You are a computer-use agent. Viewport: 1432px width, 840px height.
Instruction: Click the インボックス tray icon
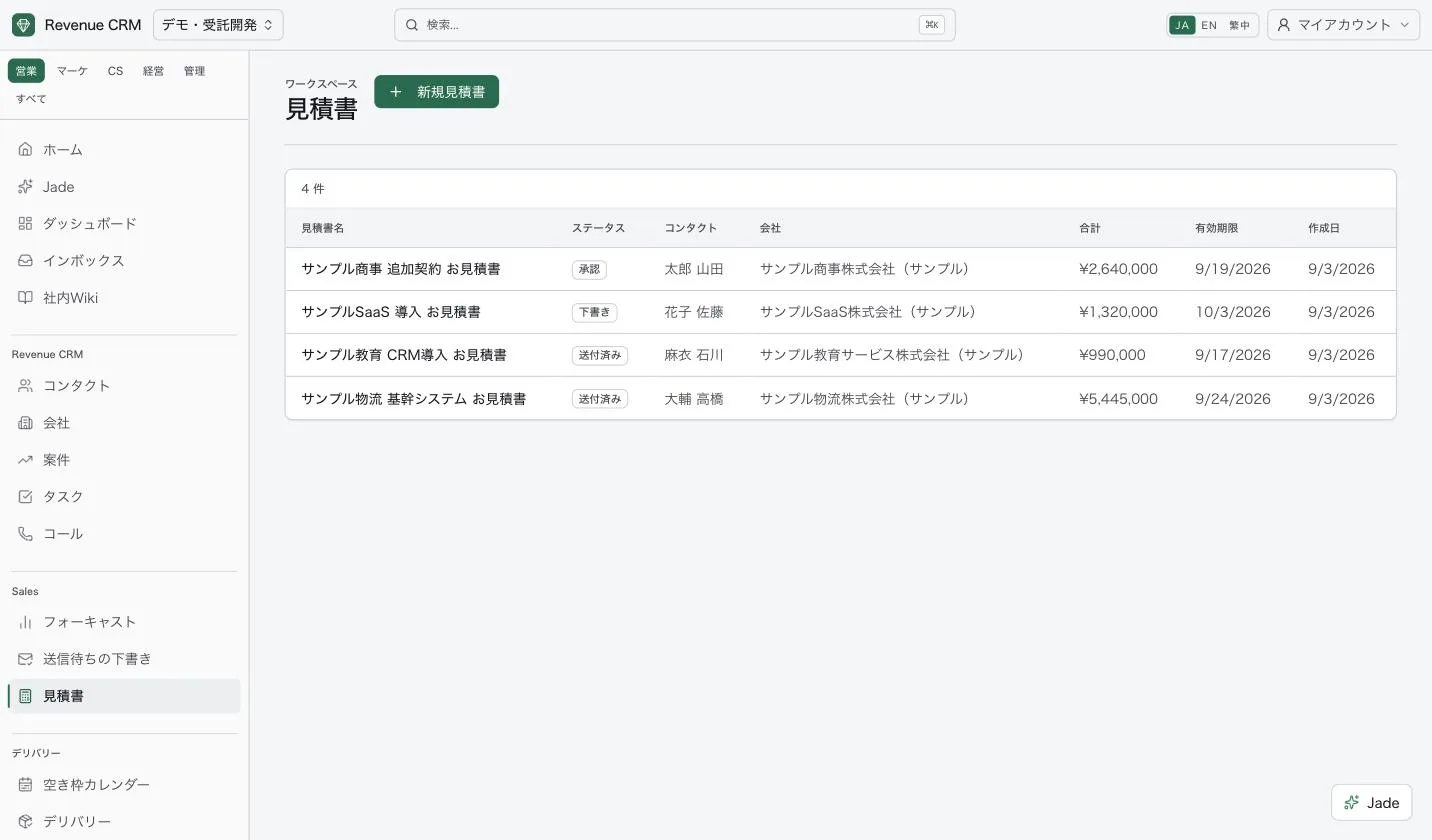point(26,261)
